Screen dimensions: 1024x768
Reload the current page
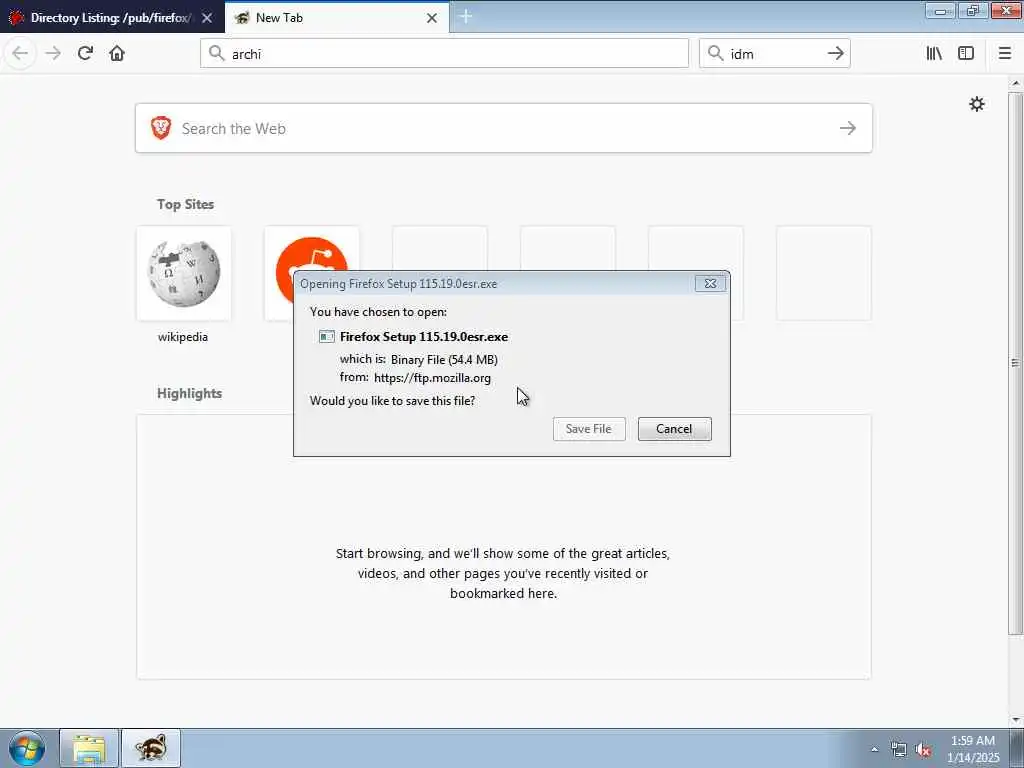coord(85,54)
